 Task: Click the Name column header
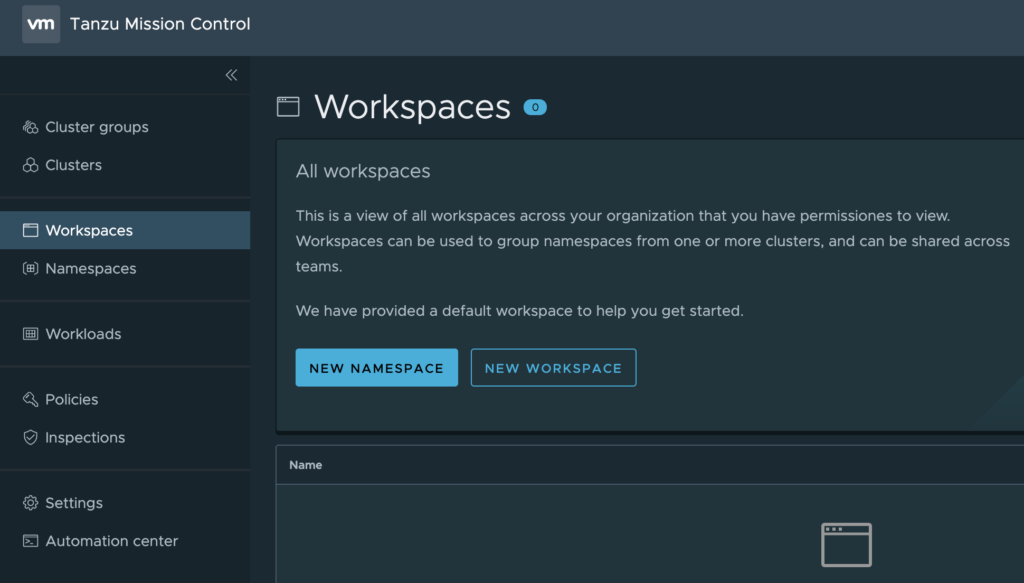click(x=306, y=465)
